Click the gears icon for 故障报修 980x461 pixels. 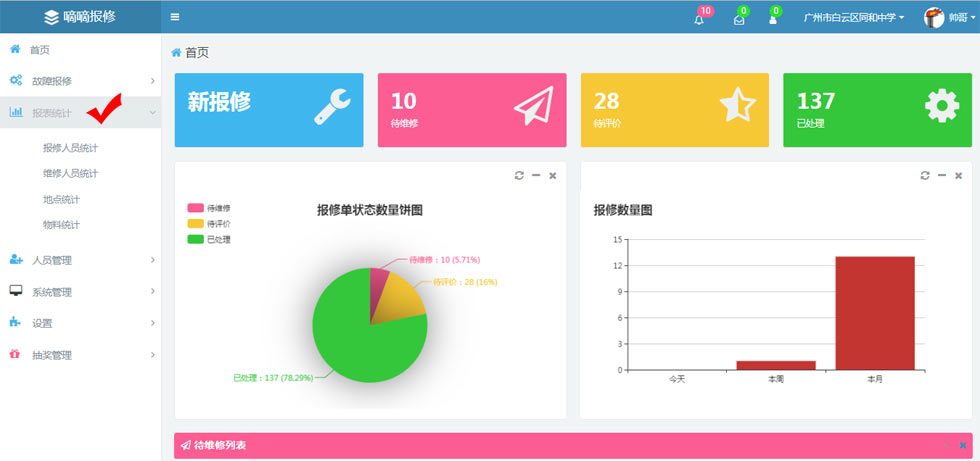tap(16, 81)
